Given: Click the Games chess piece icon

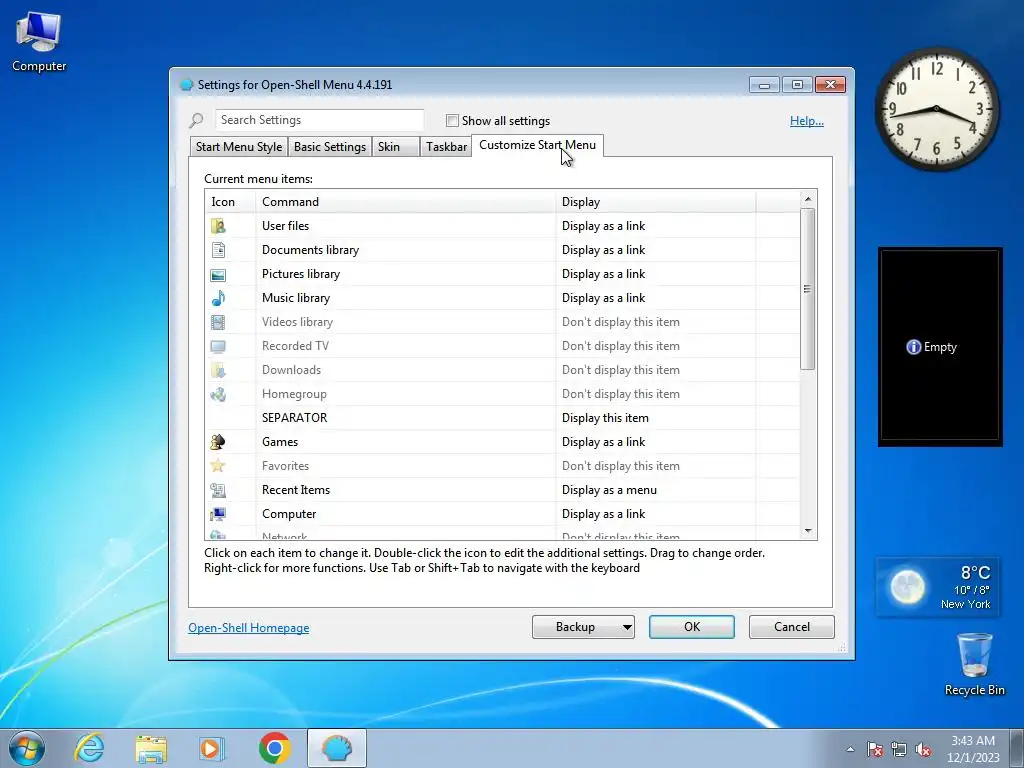Looking at the screenshot, I should (x=218, y=442).
